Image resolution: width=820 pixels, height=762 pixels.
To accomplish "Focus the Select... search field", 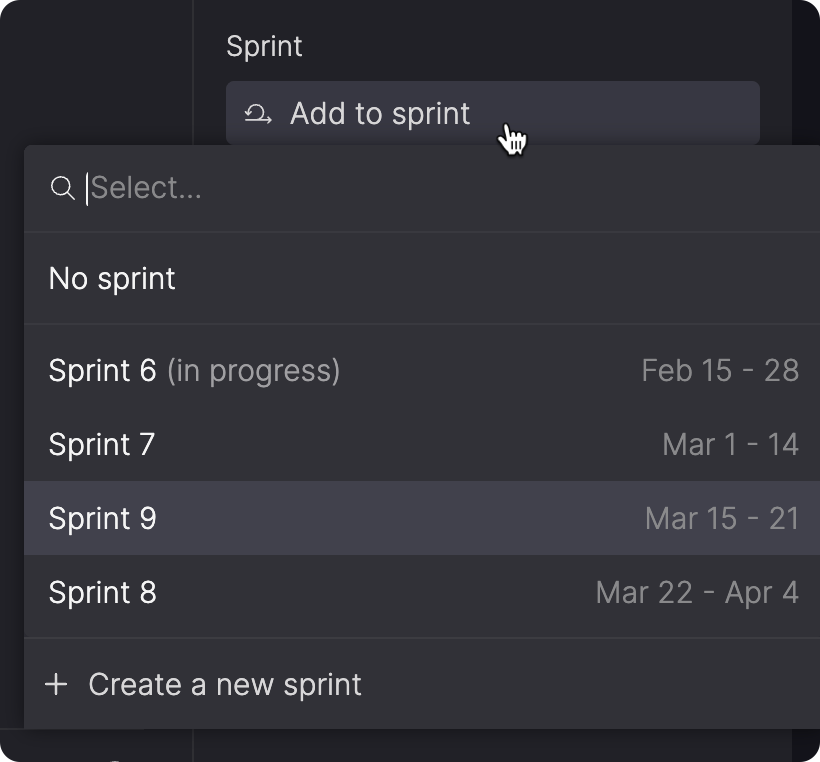I will coord(300,188).
